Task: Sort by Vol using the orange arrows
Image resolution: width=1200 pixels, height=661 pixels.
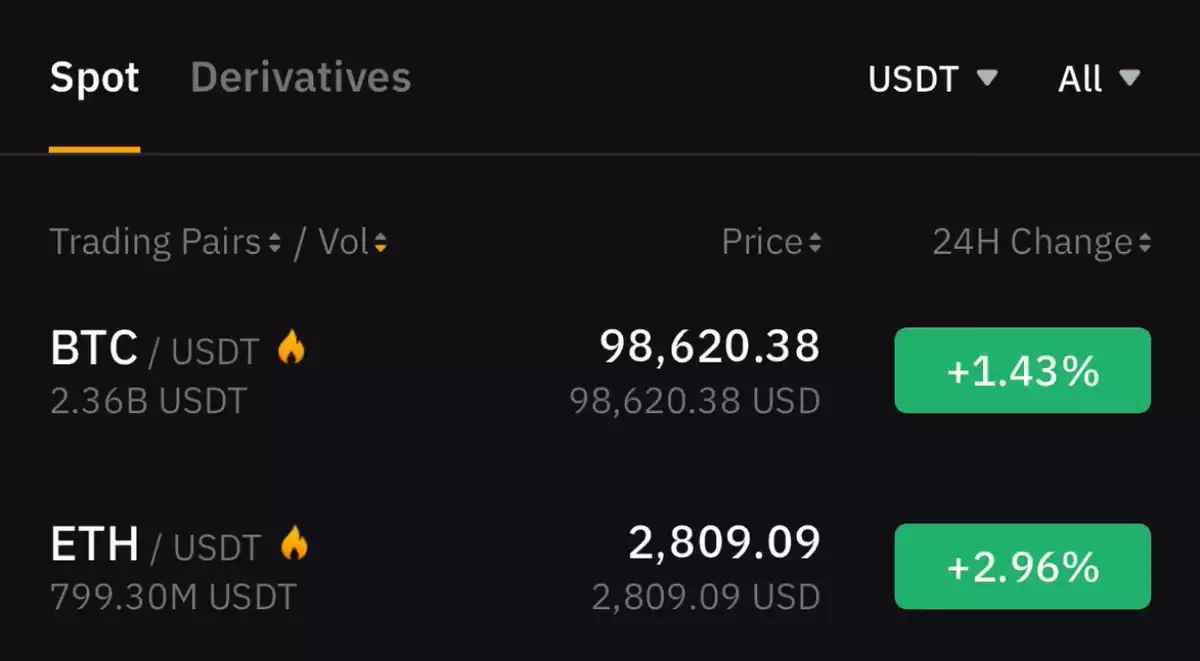Action: click(x=380, y=243)
